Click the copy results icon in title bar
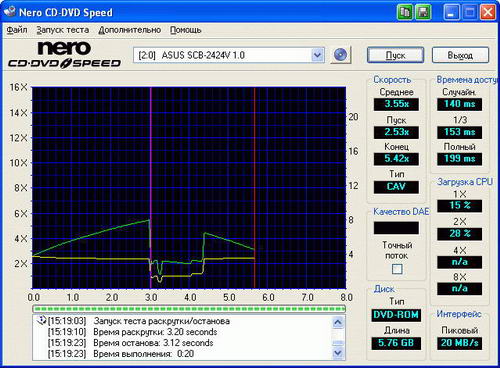The width and height of the screenshot is (500, 368). point(405,12)
